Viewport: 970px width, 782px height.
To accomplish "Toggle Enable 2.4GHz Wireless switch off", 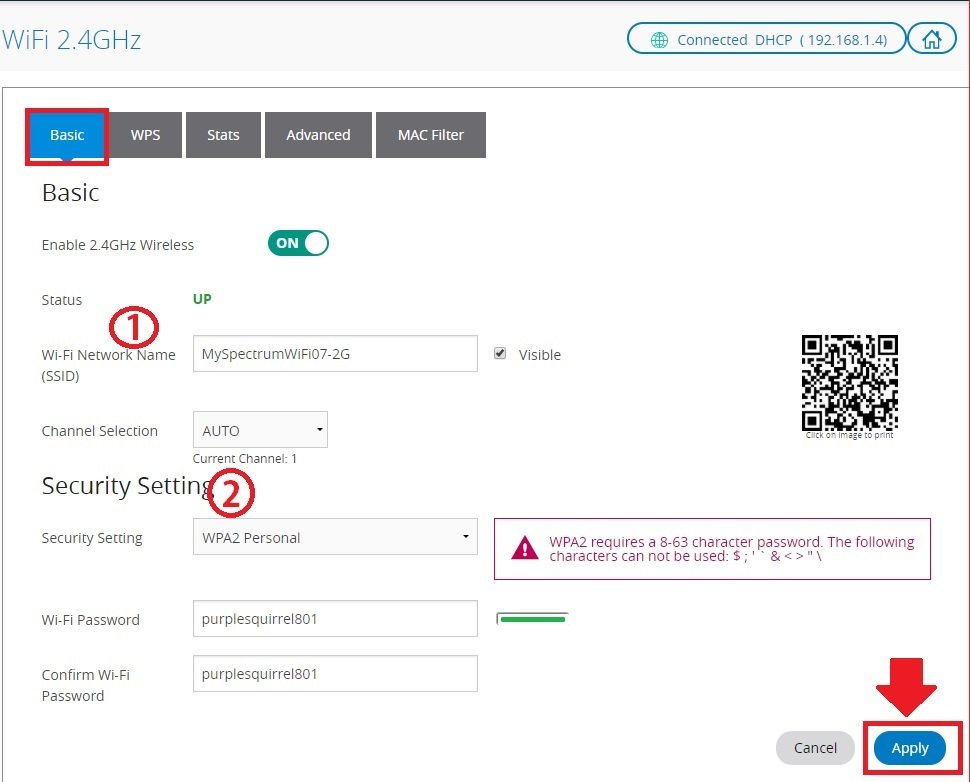I will point(298,243).
